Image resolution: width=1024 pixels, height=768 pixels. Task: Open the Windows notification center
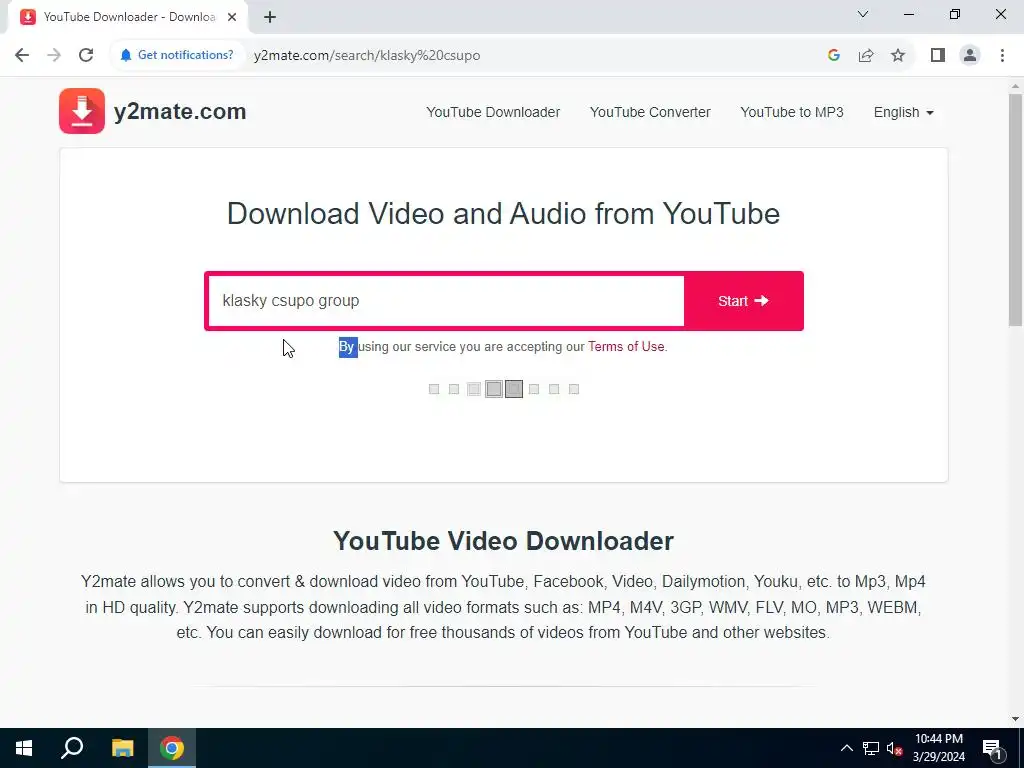[x=991, y=748]
